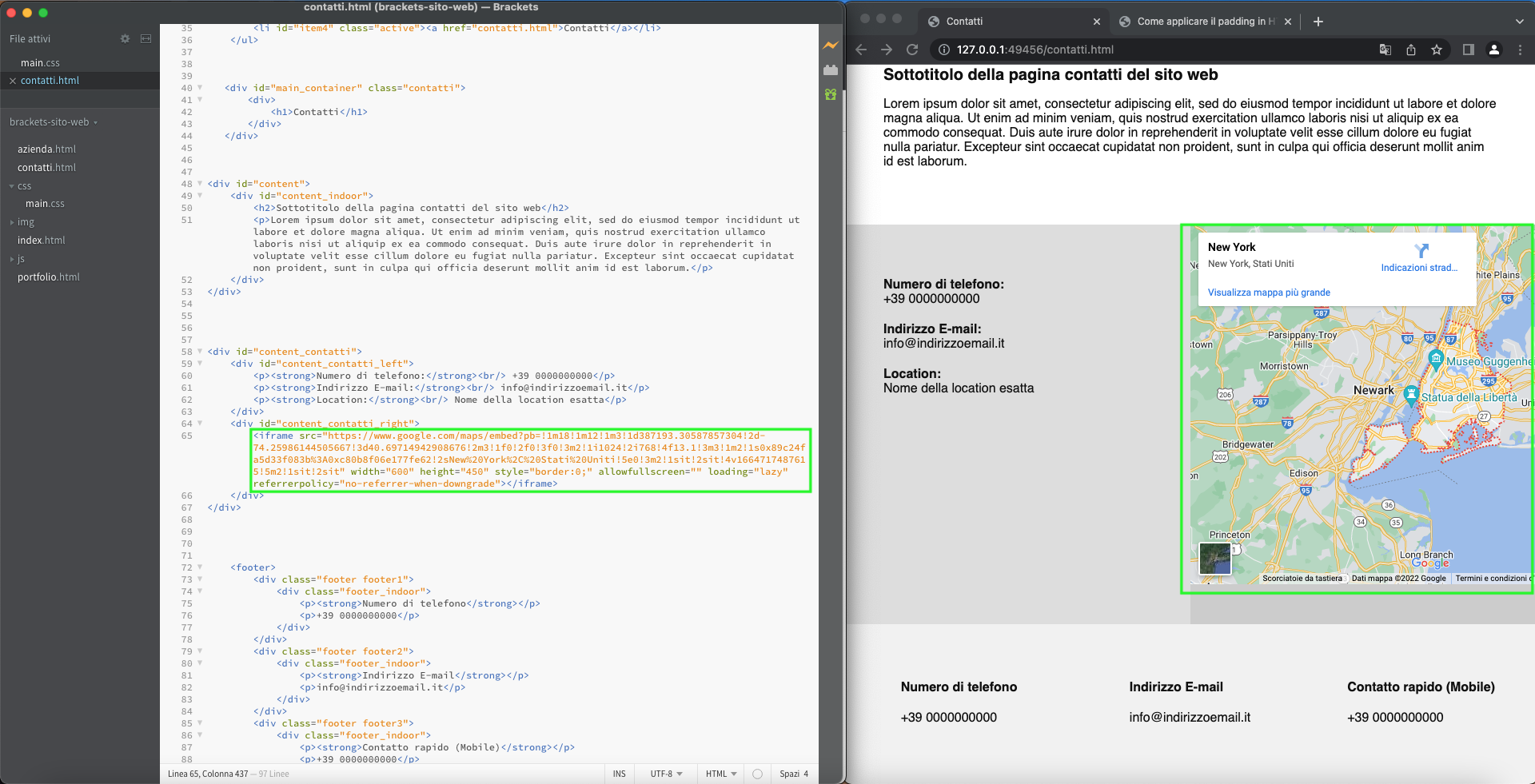Open the UTF-8 encoding dropdown
Viewport: 1535px width, 784px height.
pos(666,774)
